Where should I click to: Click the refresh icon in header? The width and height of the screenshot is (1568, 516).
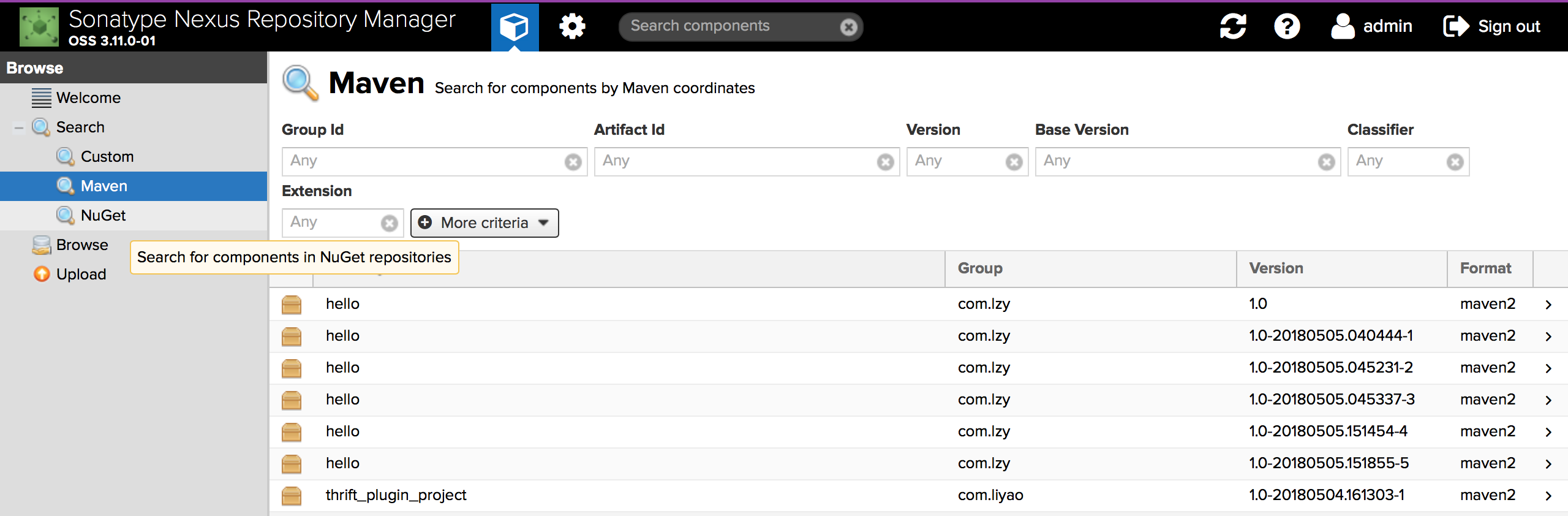coord(1233,26)
